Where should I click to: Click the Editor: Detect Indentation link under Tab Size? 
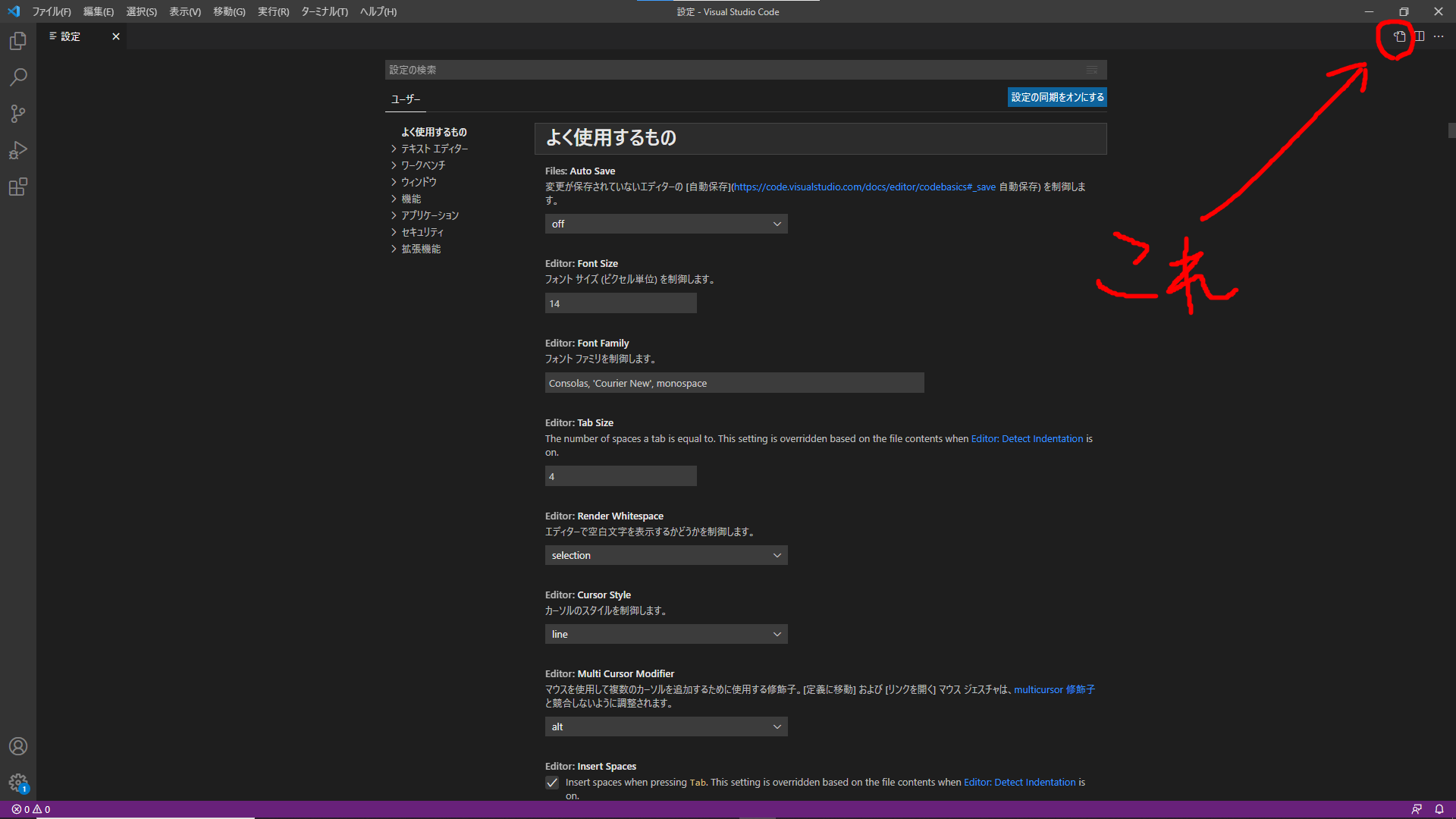point(1027,439)
